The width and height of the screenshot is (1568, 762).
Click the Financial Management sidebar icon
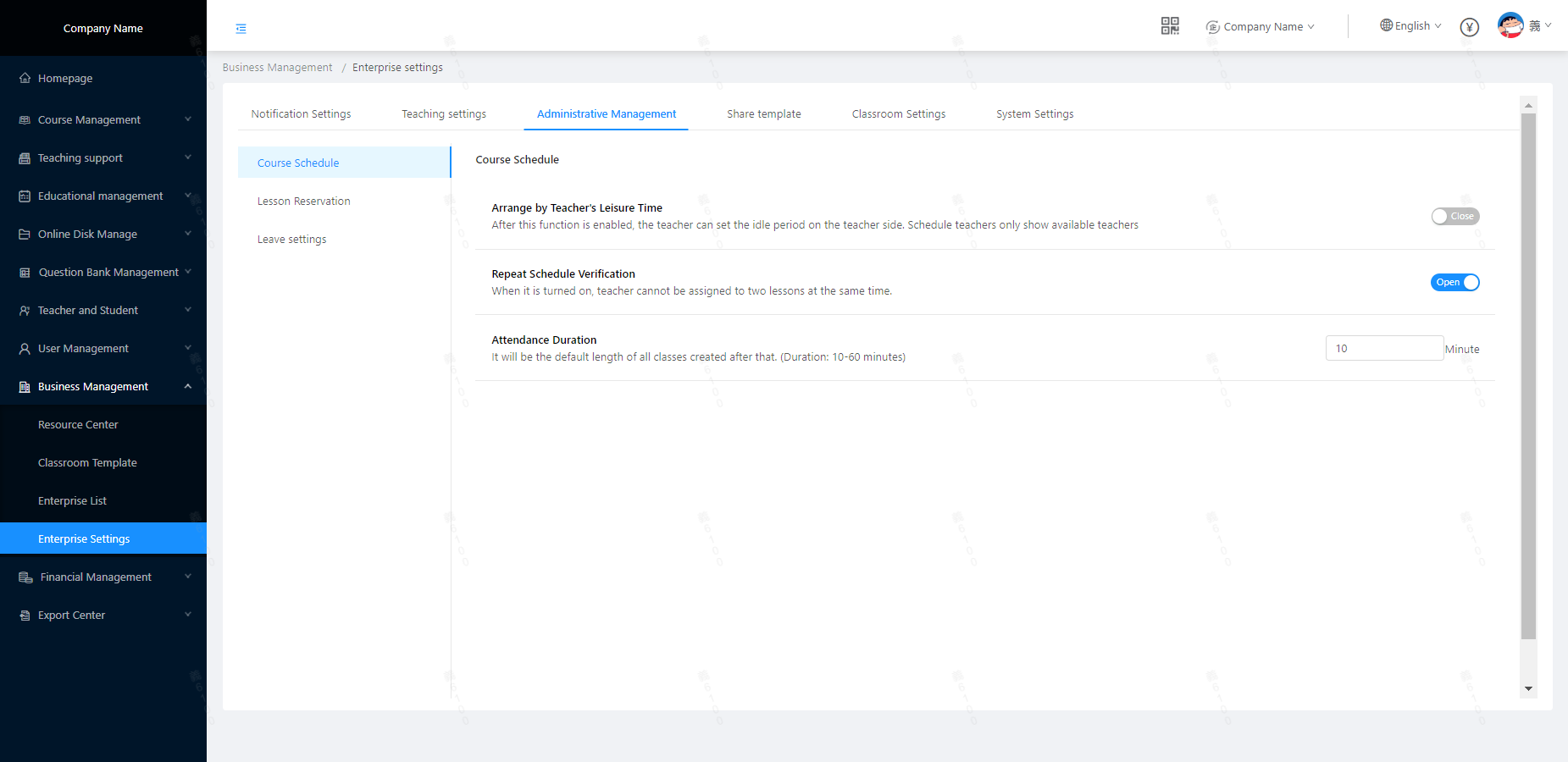pos(25,577)
